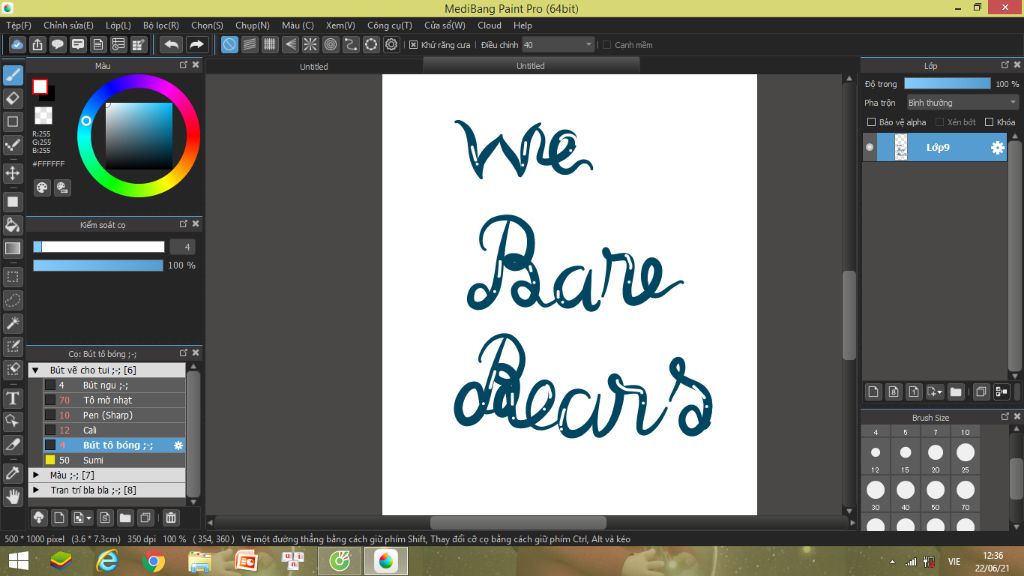Delete brush using trash icon

[x=171, y=518]
